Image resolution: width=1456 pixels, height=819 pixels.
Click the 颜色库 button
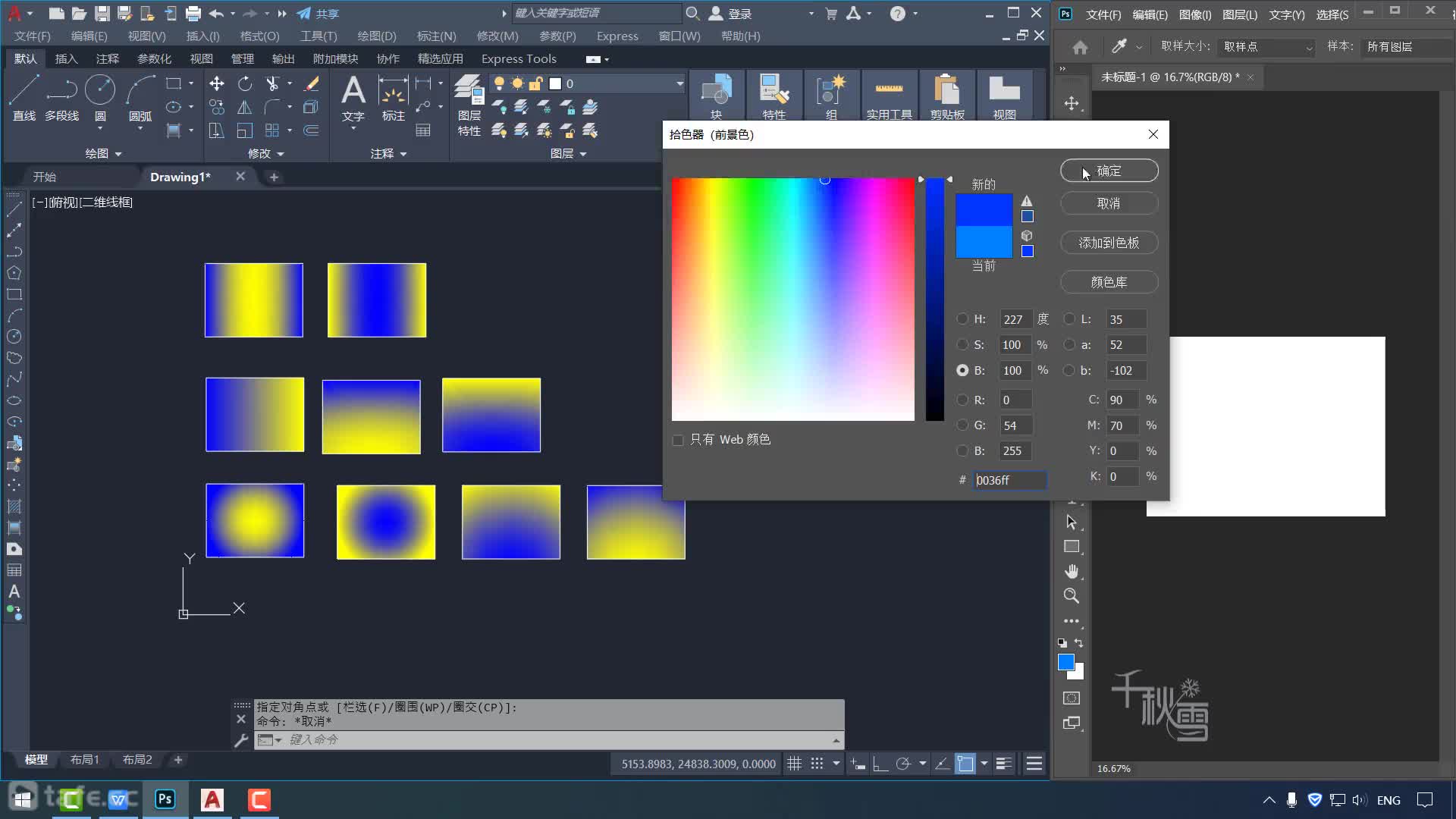[x=1109, y=282]
